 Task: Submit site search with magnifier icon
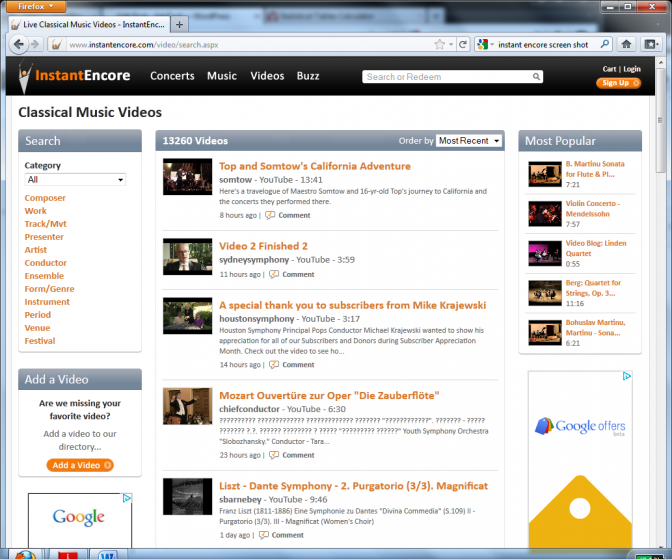[x=536, y=77]
